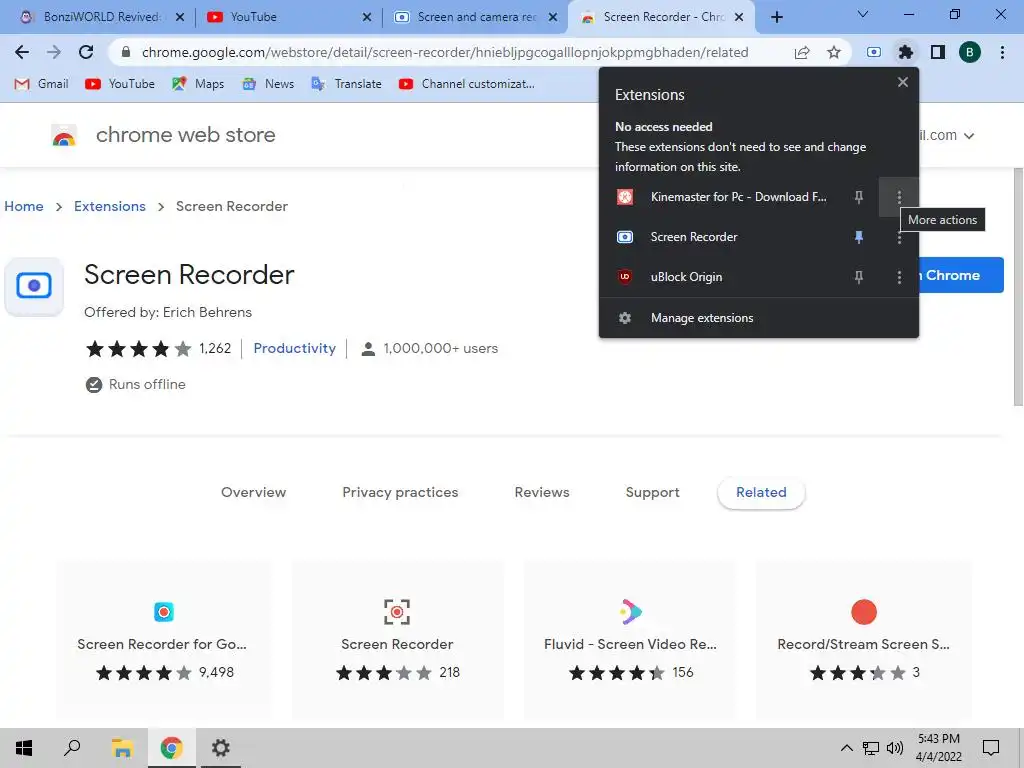Select the Related tab

pyautogui.click(x=761, y=492)
